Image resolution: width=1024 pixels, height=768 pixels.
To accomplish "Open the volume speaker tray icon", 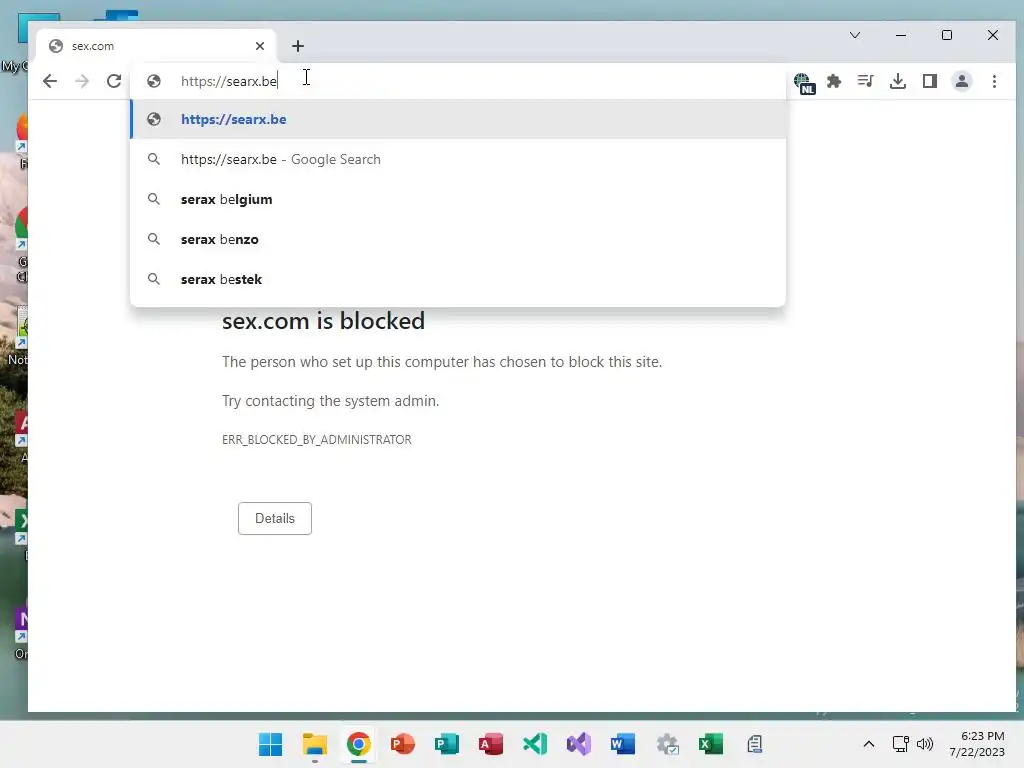I will 925,744.
